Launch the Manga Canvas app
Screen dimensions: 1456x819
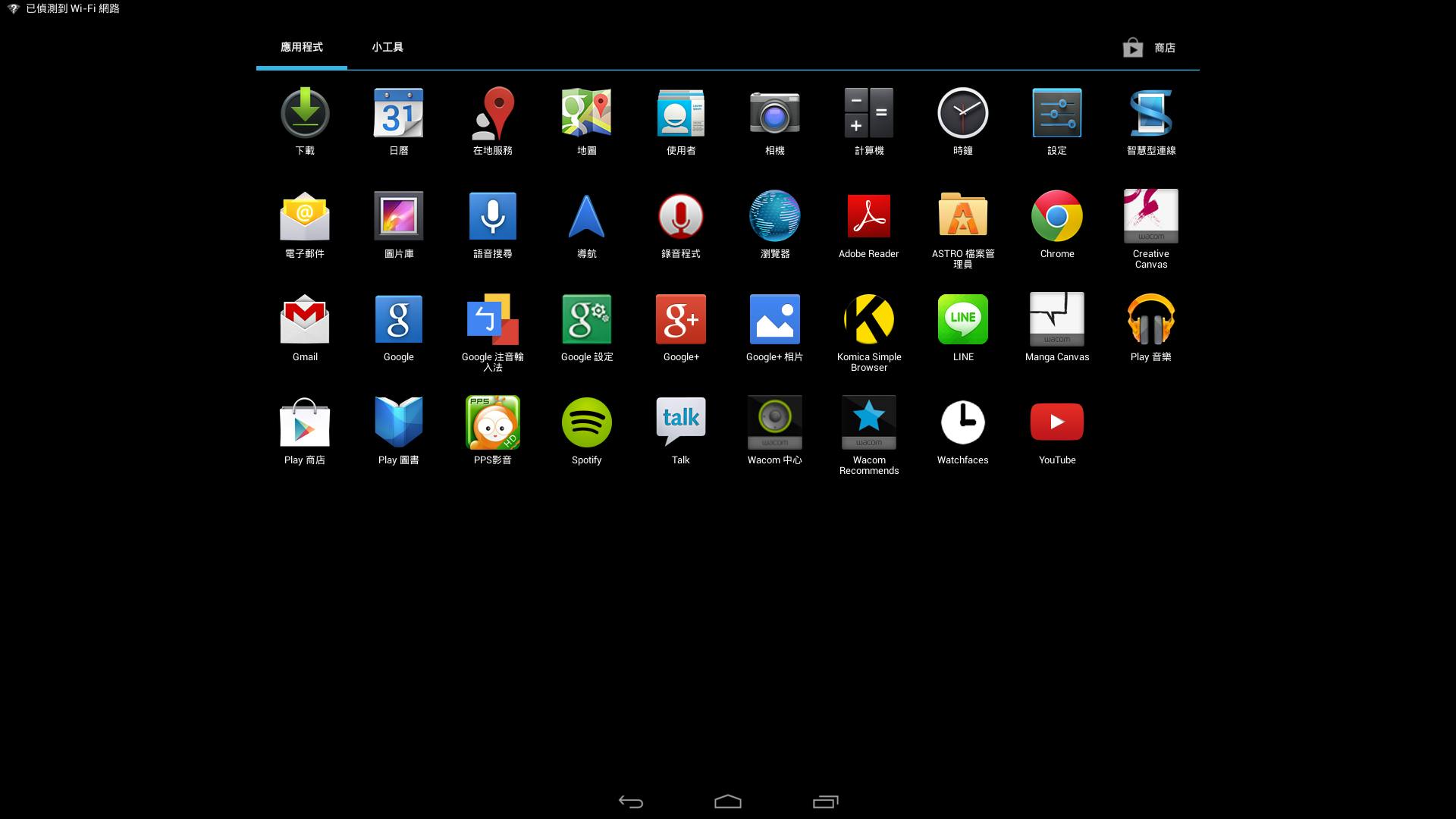[x=1056, y=319]
